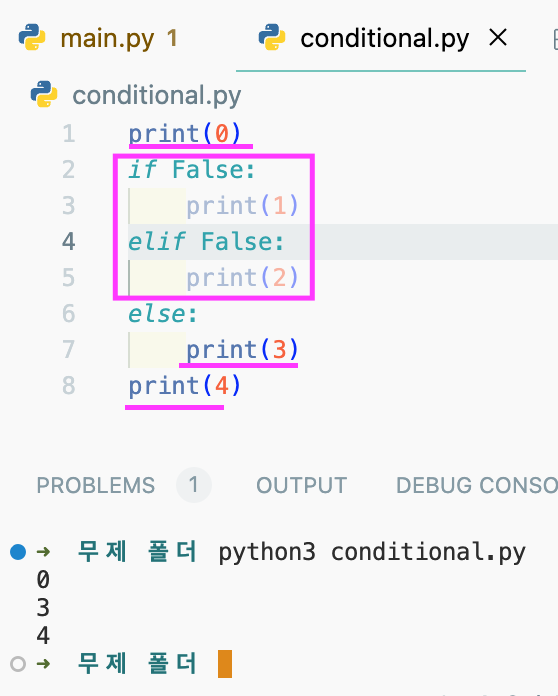Click the Python icon in the breadcrumb
Screen dimensions: 558x696
[44, 94]
